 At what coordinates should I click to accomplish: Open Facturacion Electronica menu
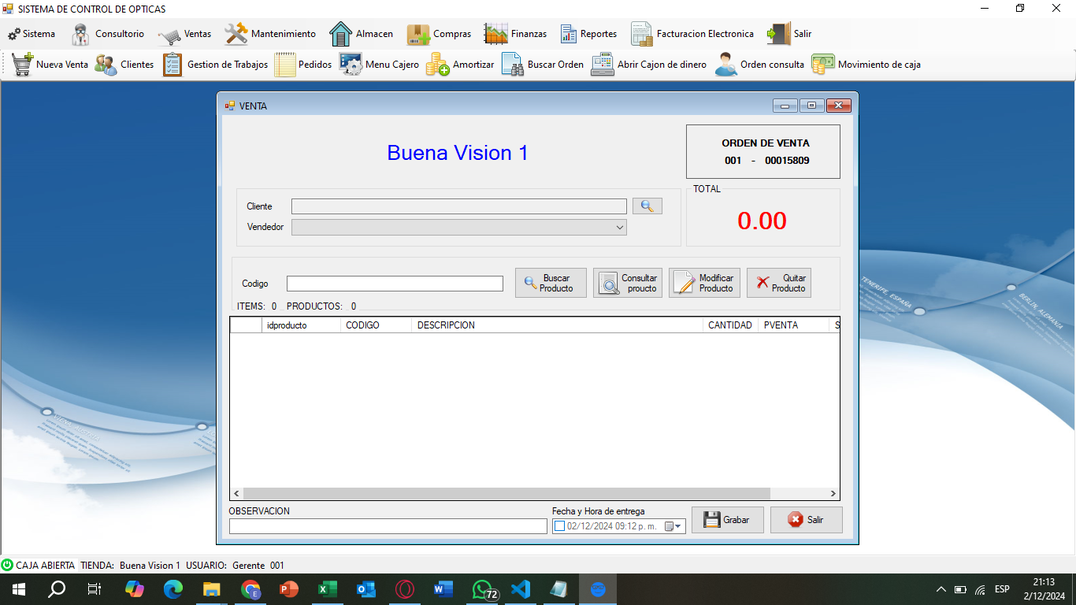692,34
